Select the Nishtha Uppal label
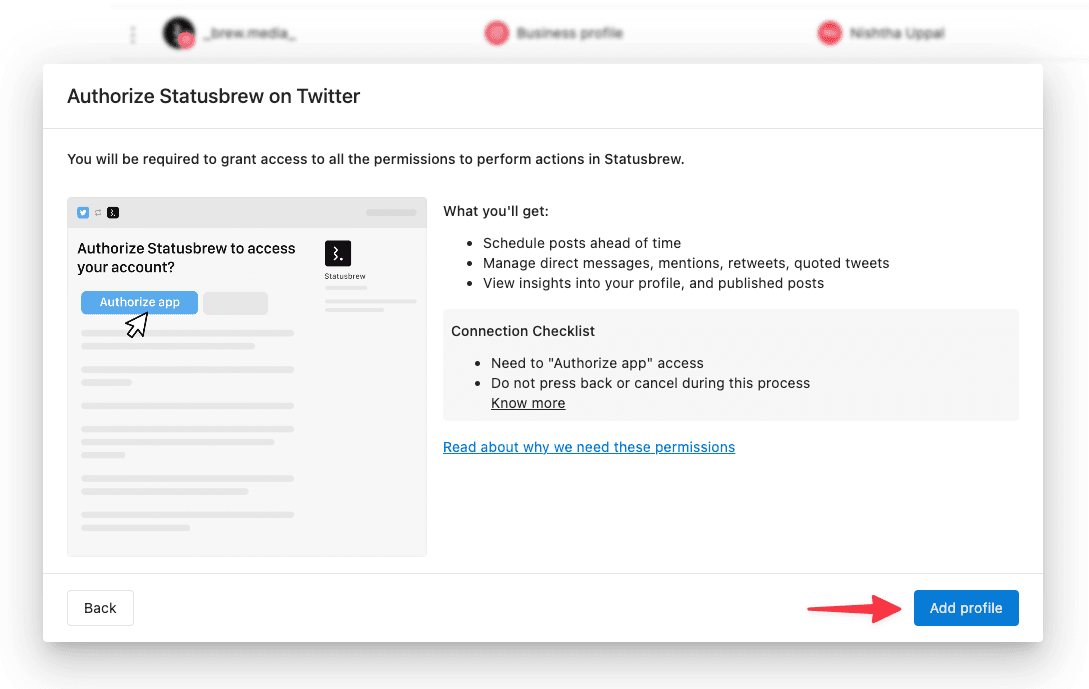 click(897, 33)
